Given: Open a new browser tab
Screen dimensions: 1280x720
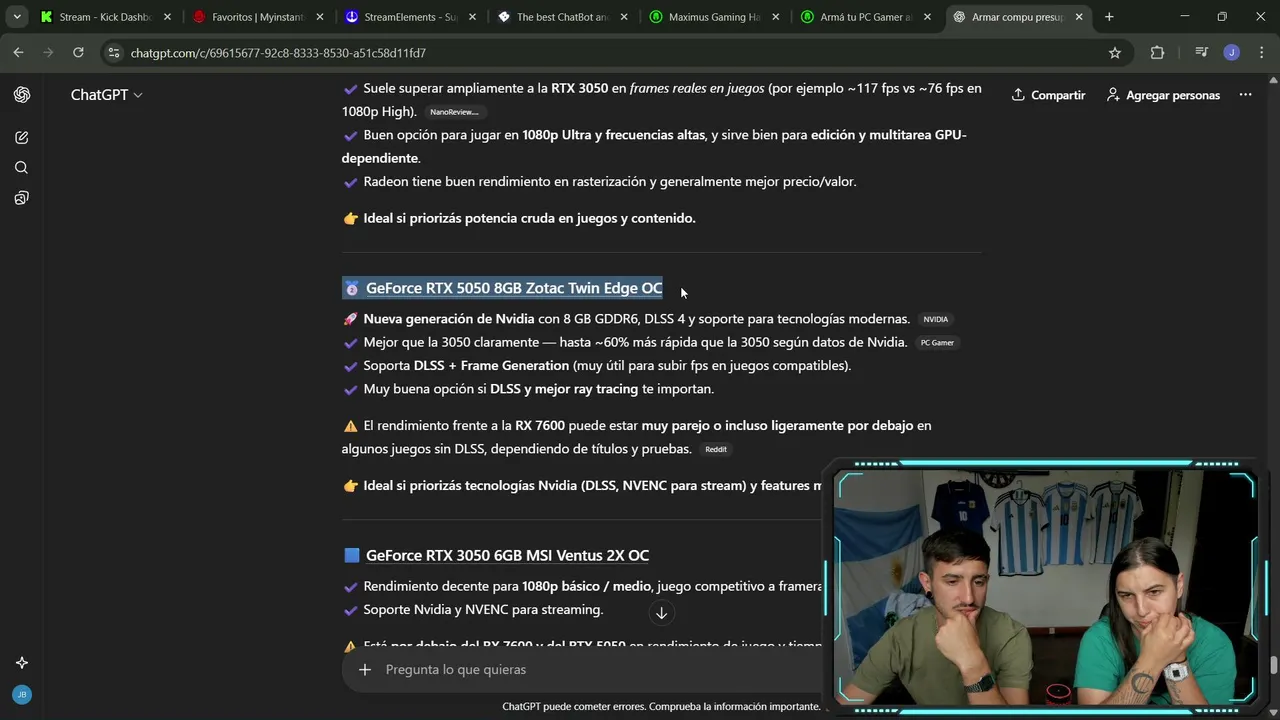Looking at the screenshot, I should point(1109,17).
